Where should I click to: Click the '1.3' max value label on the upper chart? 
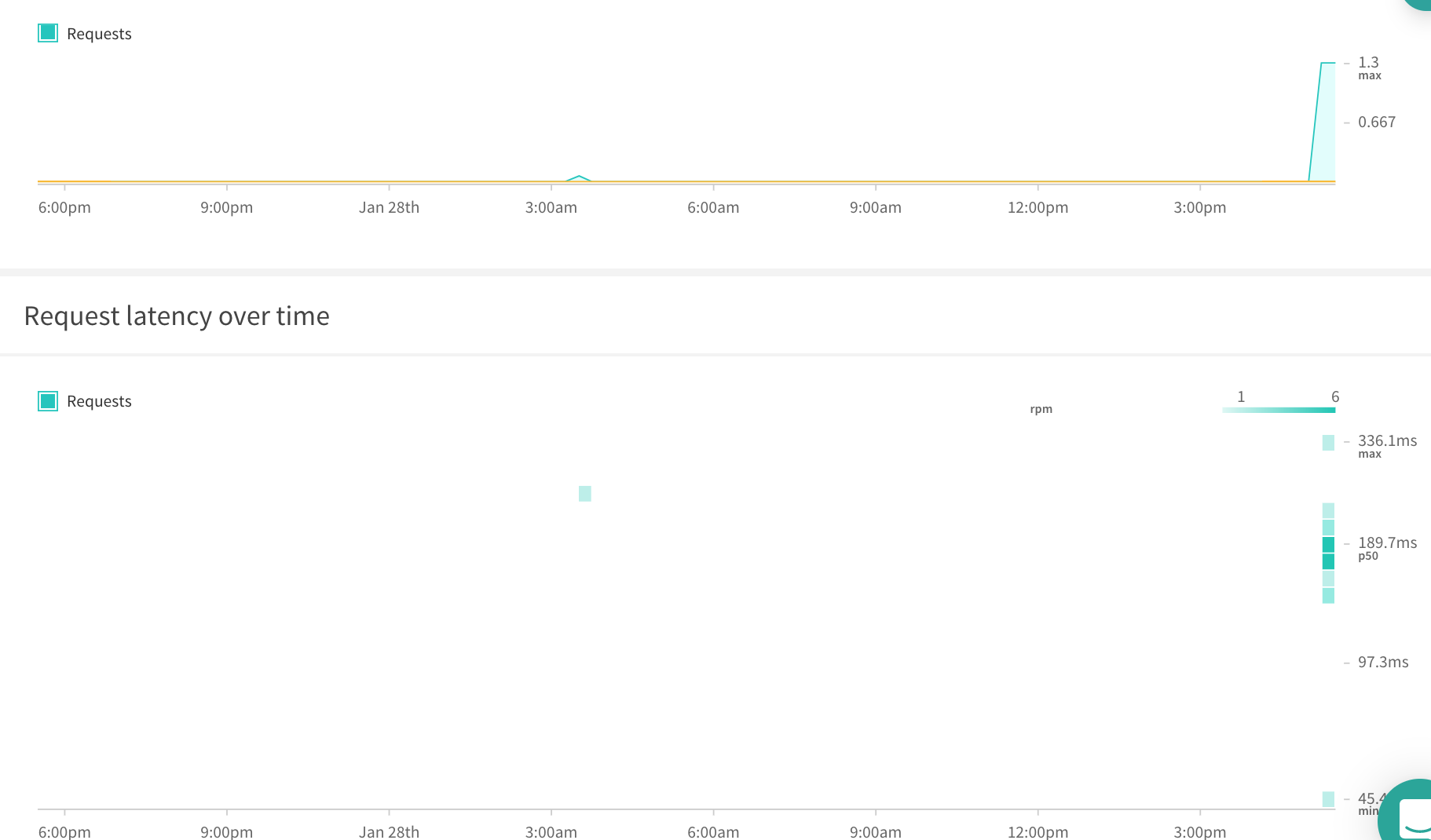tap(1368, 62)
